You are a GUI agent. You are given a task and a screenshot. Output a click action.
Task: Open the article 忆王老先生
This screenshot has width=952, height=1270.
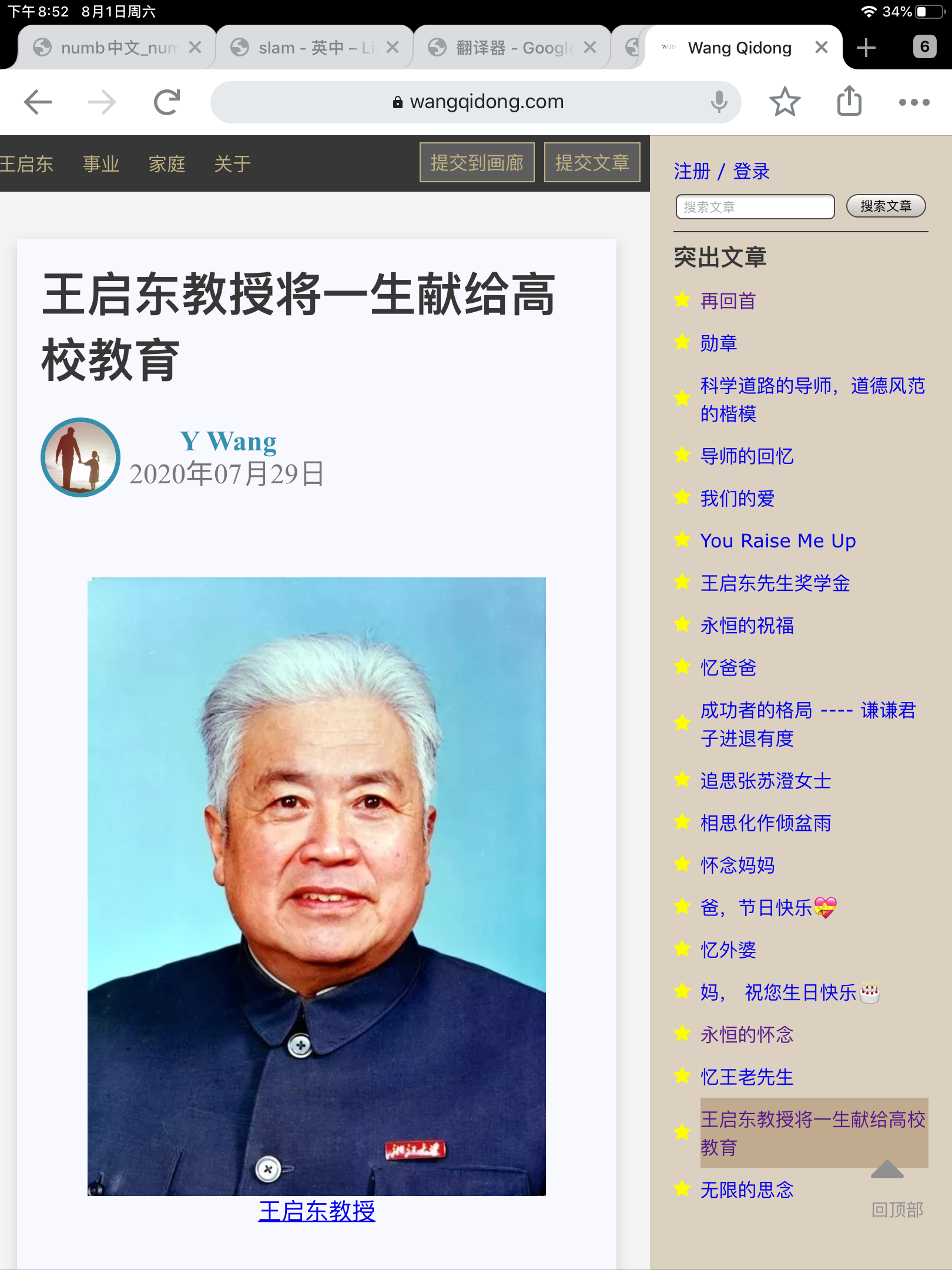747,1077
